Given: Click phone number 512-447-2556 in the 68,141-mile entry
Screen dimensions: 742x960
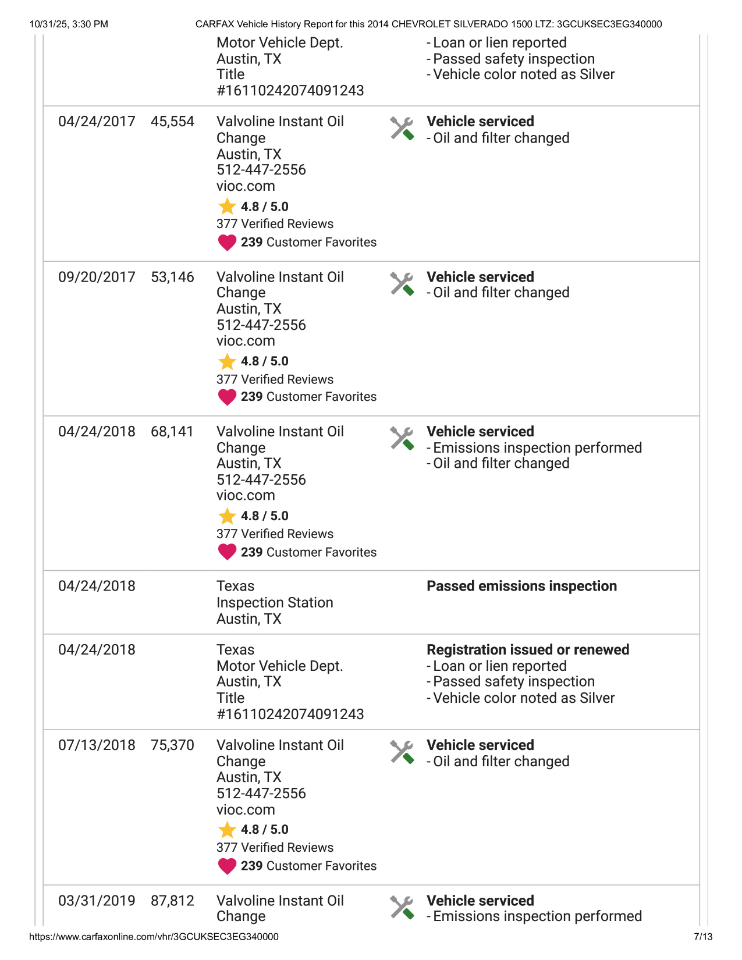Looking at the screenshot, I should coord(261,480).
